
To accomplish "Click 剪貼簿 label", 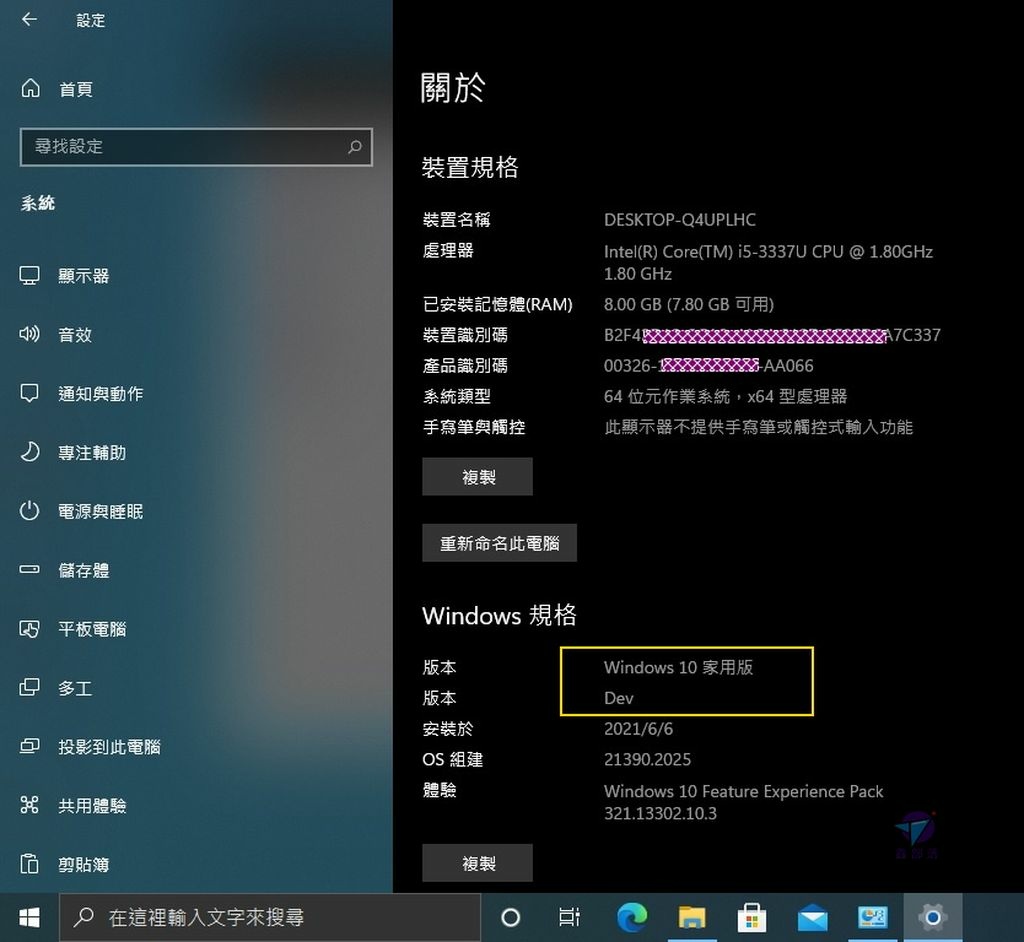I will point(84,864).
